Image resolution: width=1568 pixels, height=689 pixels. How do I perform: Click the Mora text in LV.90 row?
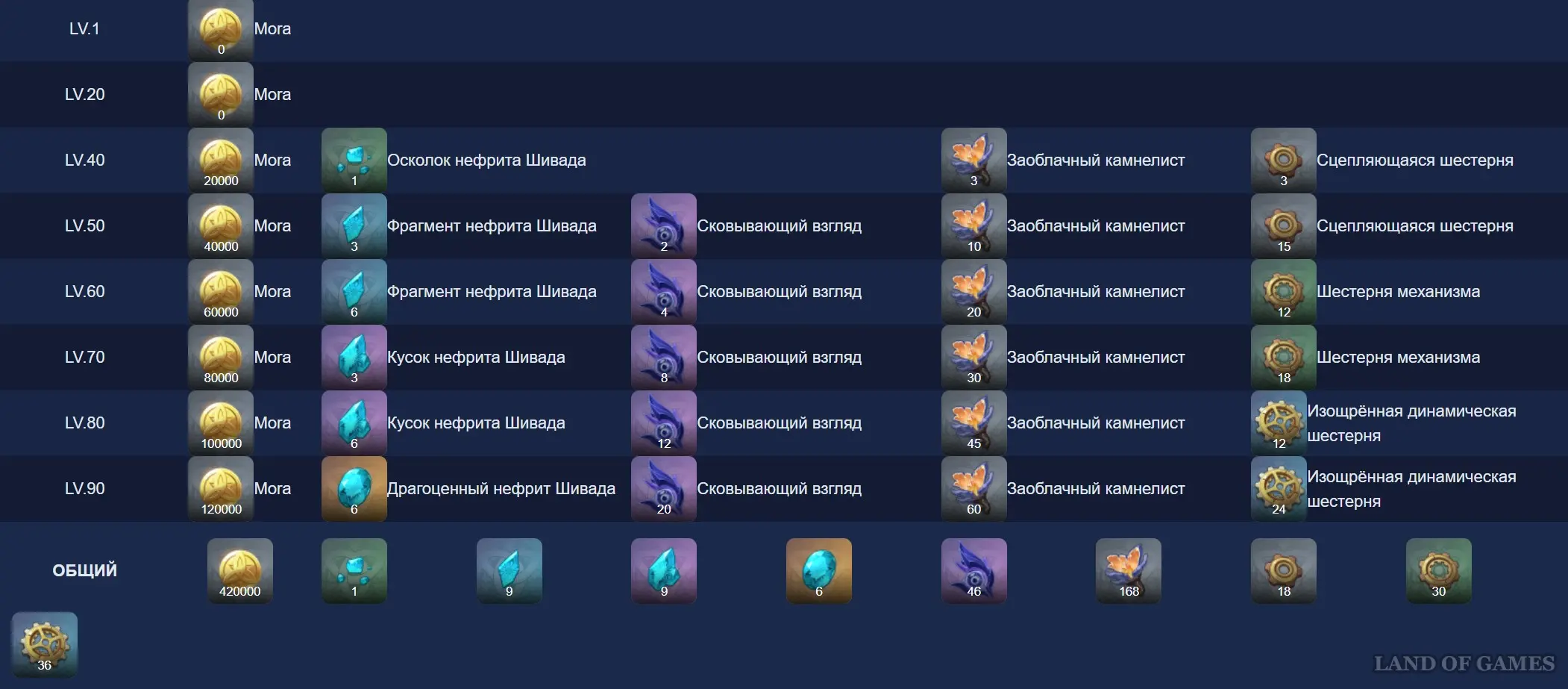[x=272, y=488]
